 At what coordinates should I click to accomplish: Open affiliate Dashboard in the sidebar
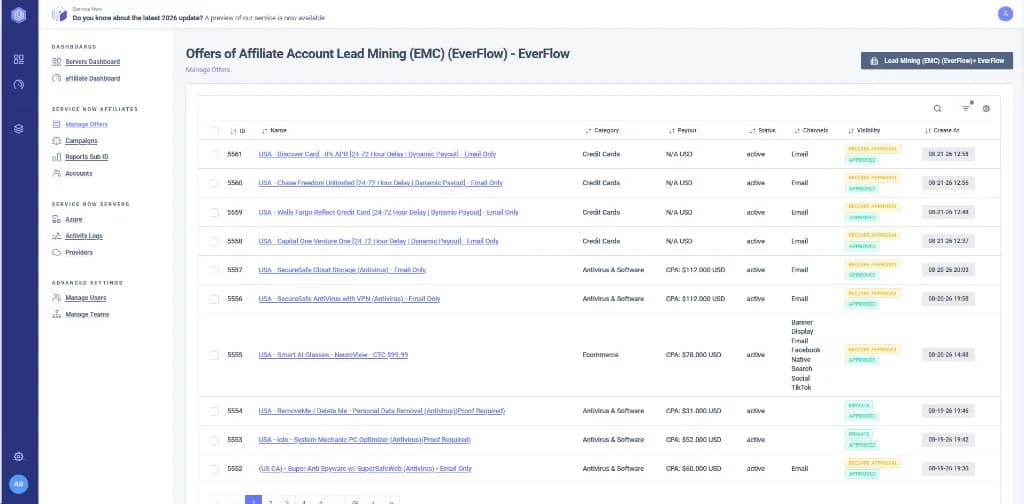[92, 78]
